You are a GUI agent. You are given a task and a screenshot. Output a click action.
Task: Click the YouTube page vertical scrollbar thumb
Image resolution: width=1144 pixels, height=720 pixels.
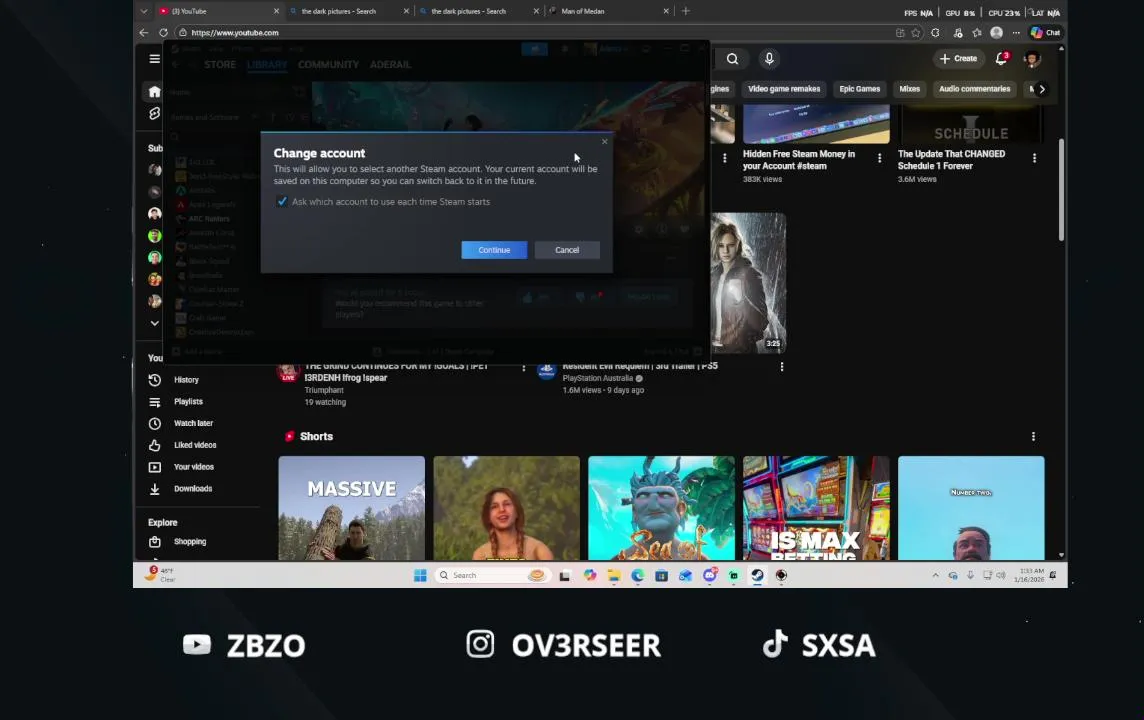pyautogui.click(x=1061, y=189)
